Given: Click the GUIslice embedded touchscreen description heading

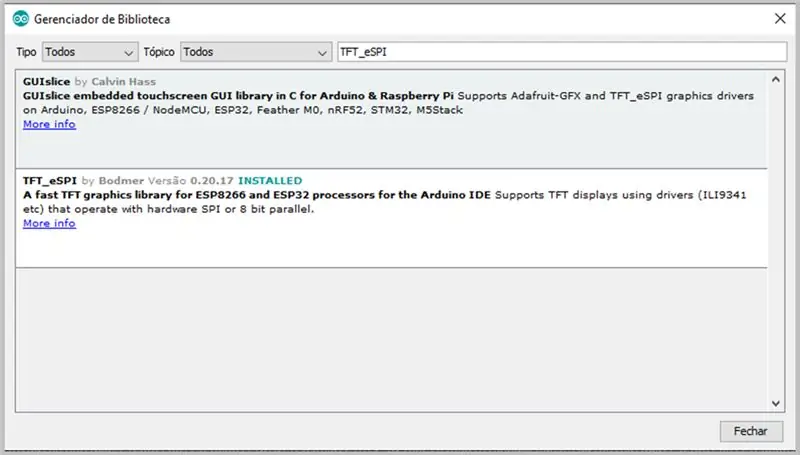Looking at the screenshot, I should pos(238,96).
